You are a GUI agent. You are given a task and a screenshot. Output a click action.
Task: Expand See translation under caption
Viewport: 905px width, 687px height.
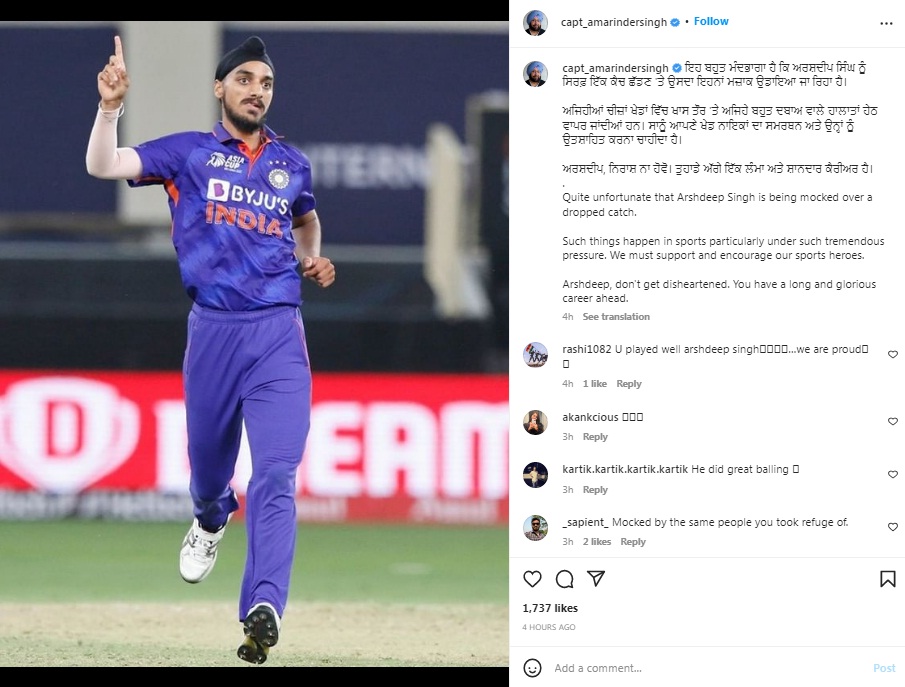click(616, 316)
